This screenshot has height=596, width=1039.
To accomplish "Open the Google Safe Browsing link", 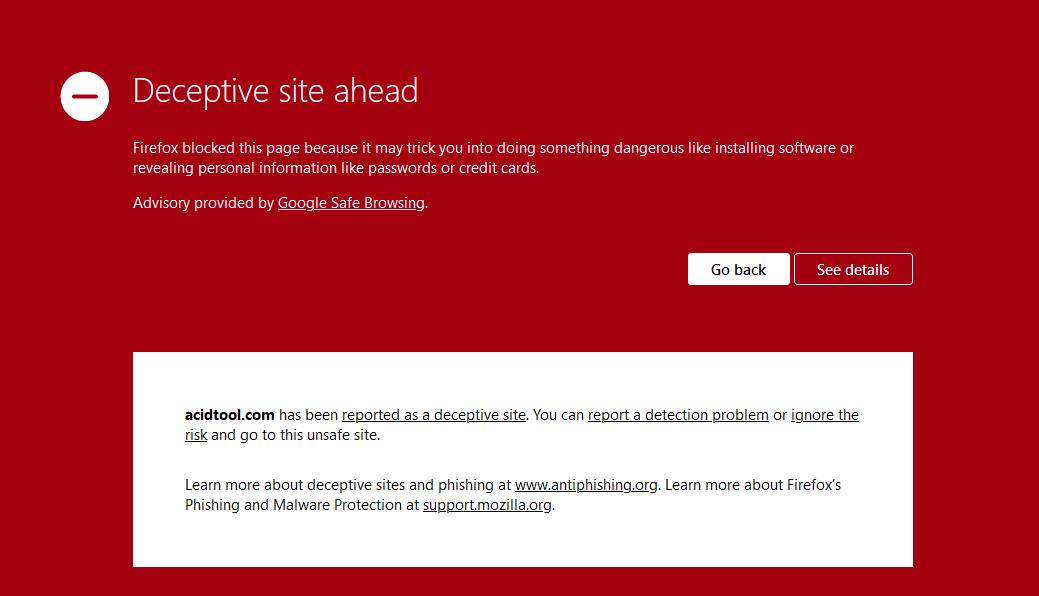I will [x=351, y=203].
